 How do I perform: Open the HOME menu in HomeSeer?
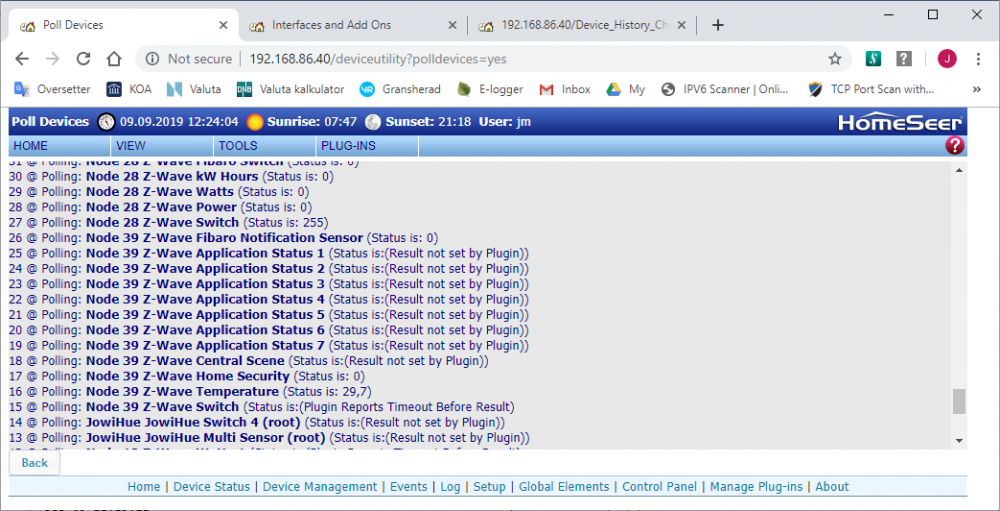click(31, 146)
